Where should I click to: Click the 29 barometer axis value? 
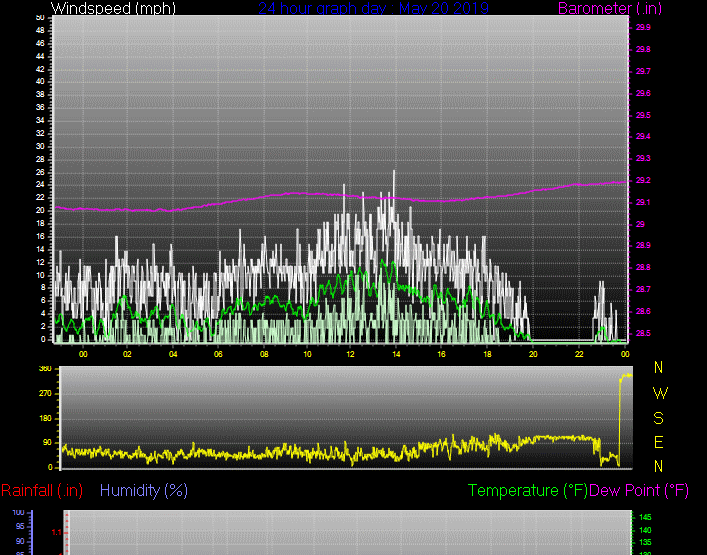(x=640, y=224)
